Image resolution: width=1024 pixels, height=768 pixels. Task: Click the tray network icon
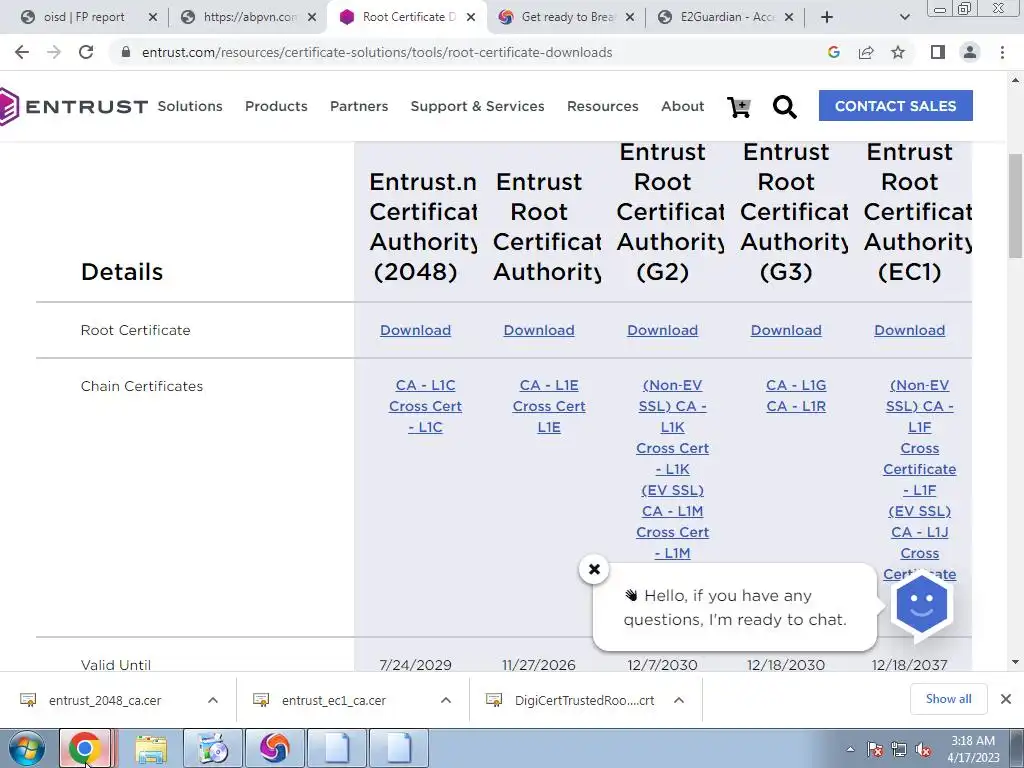(899, 749)
